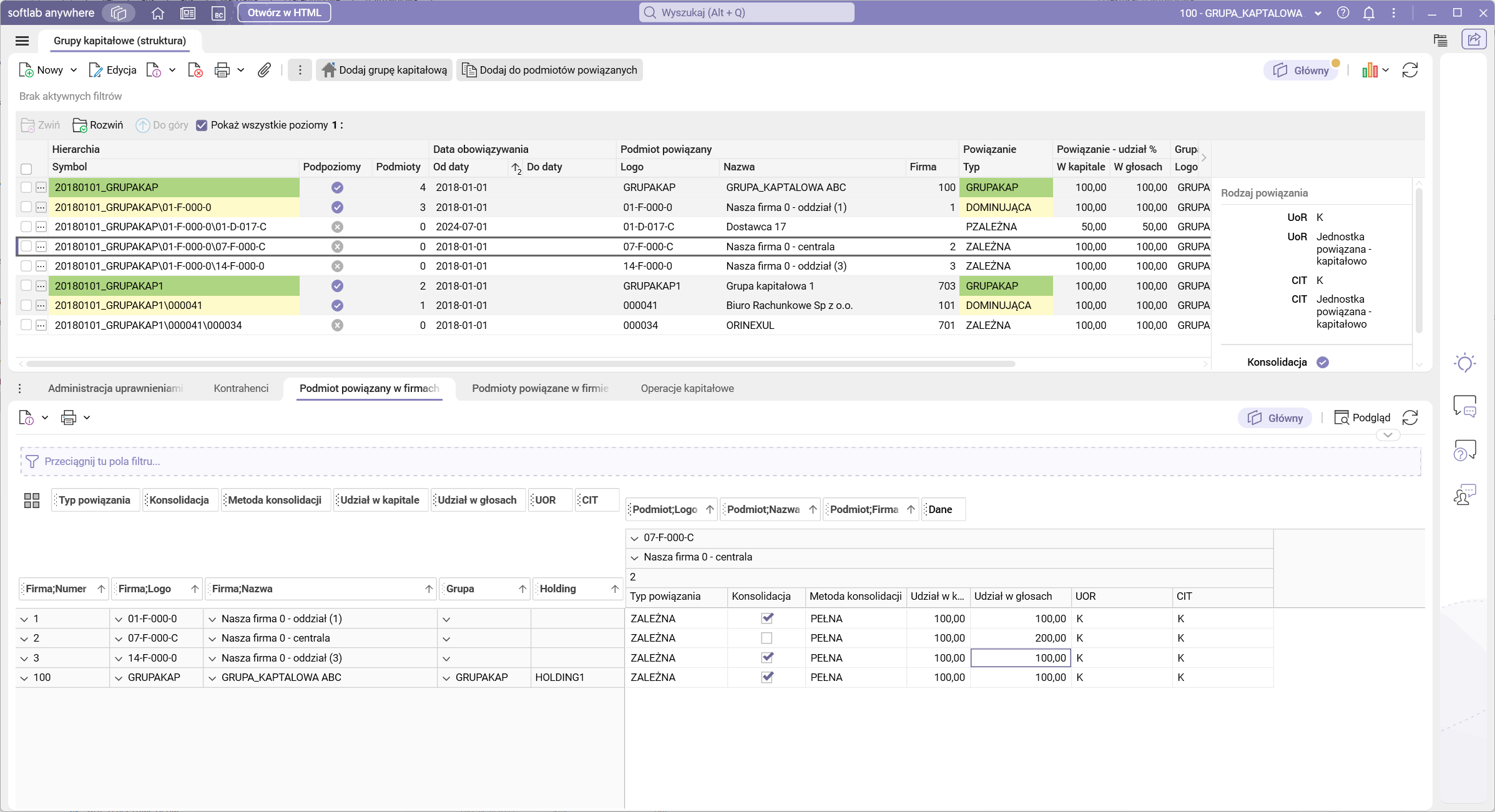Image resolution: width=1495 pixels, height=812 pixels.
Task: Click Dodaj grupę kapitałową button
Action: click(385, 70)
